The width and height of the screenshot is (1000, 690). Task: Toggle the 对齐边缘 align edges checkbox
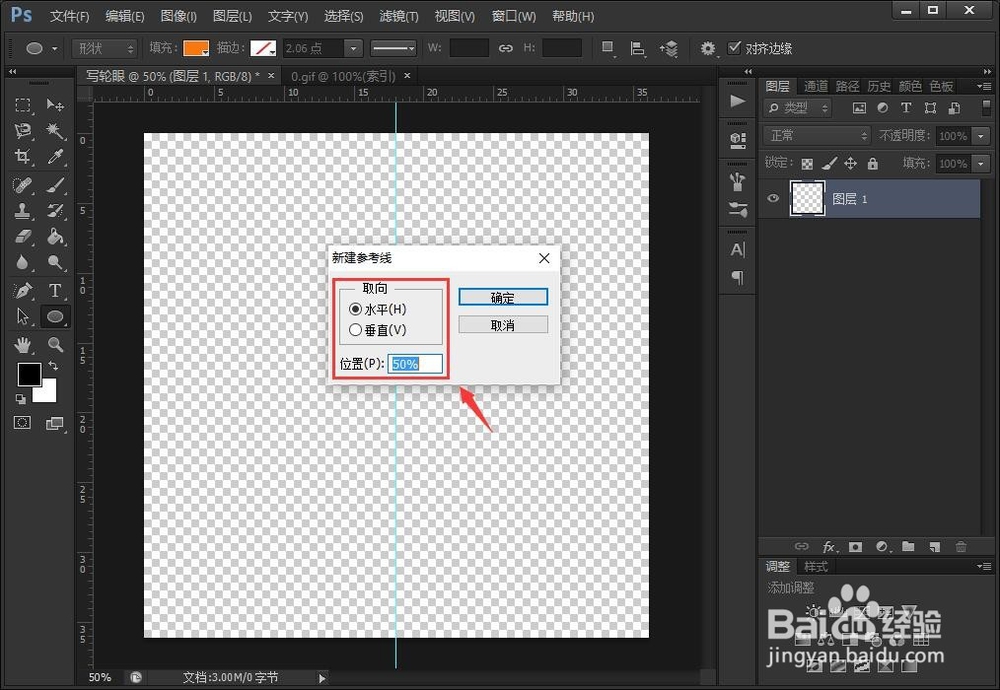[734, 48]
